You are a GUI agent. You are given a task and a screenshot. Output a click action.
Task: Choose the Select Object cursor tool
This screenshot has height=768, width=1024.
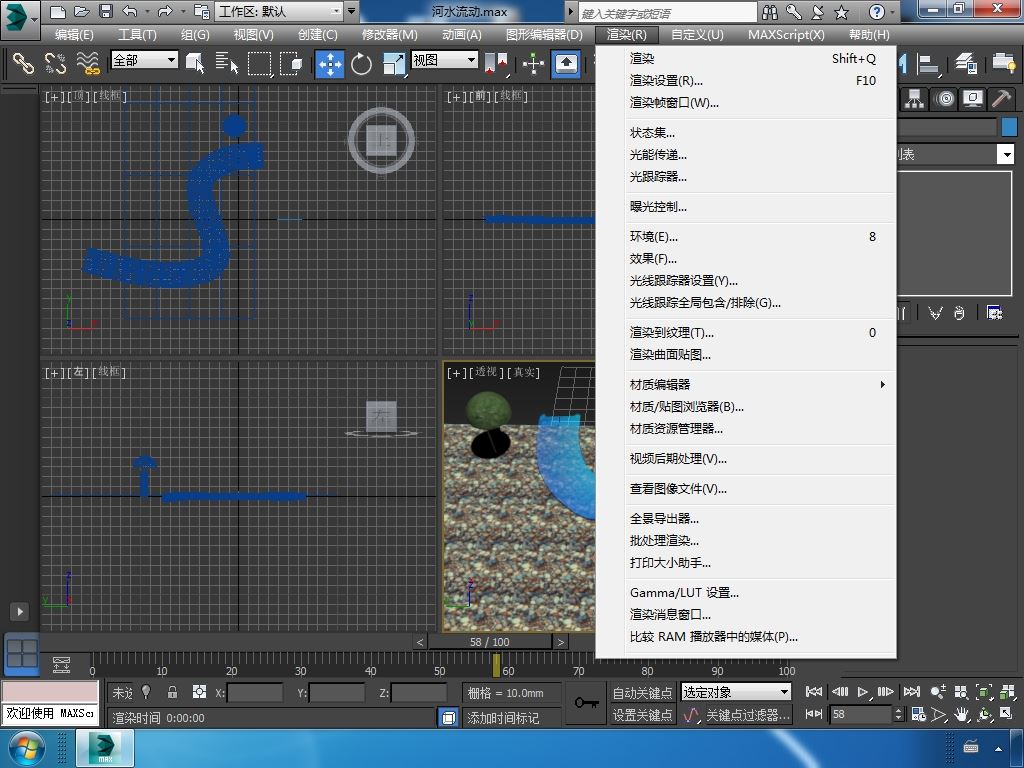point(195,63)
